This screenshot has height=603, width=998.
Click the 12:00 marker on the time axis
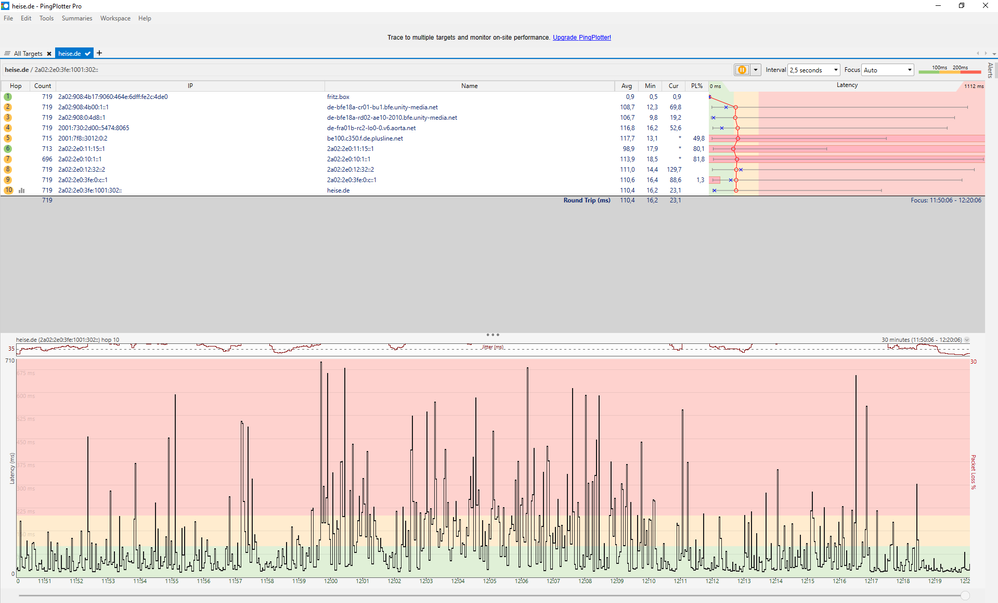pyautogui.click(x=331, y=581)
